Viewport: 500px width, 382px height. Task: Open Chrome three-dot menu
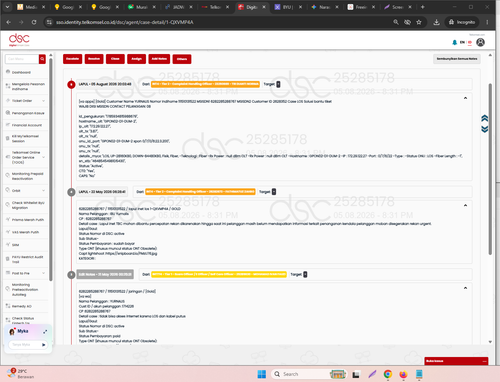(x=487, y=22)
